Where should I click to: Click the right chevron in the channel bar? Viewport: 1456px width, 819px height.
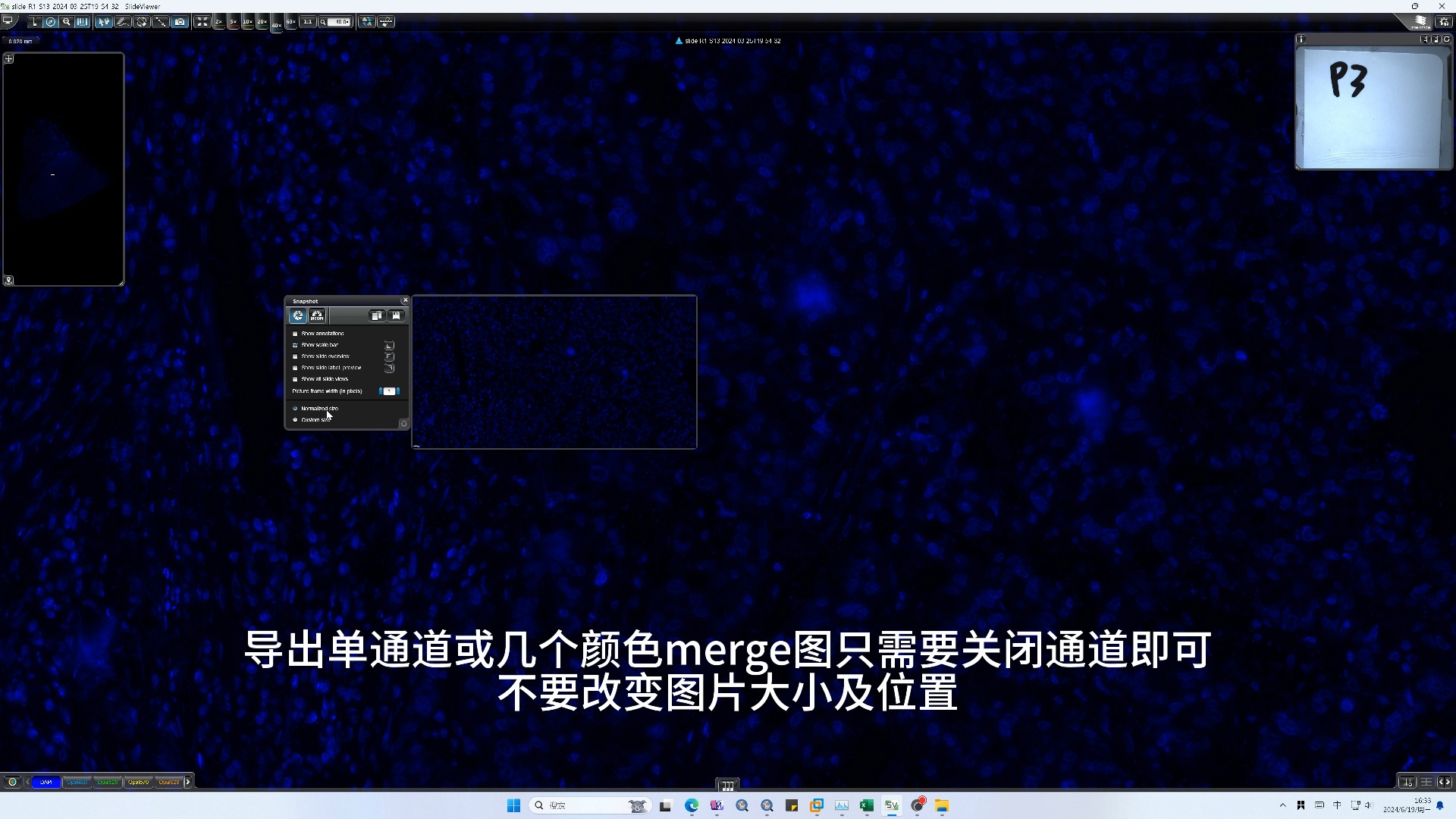[188, 782]
